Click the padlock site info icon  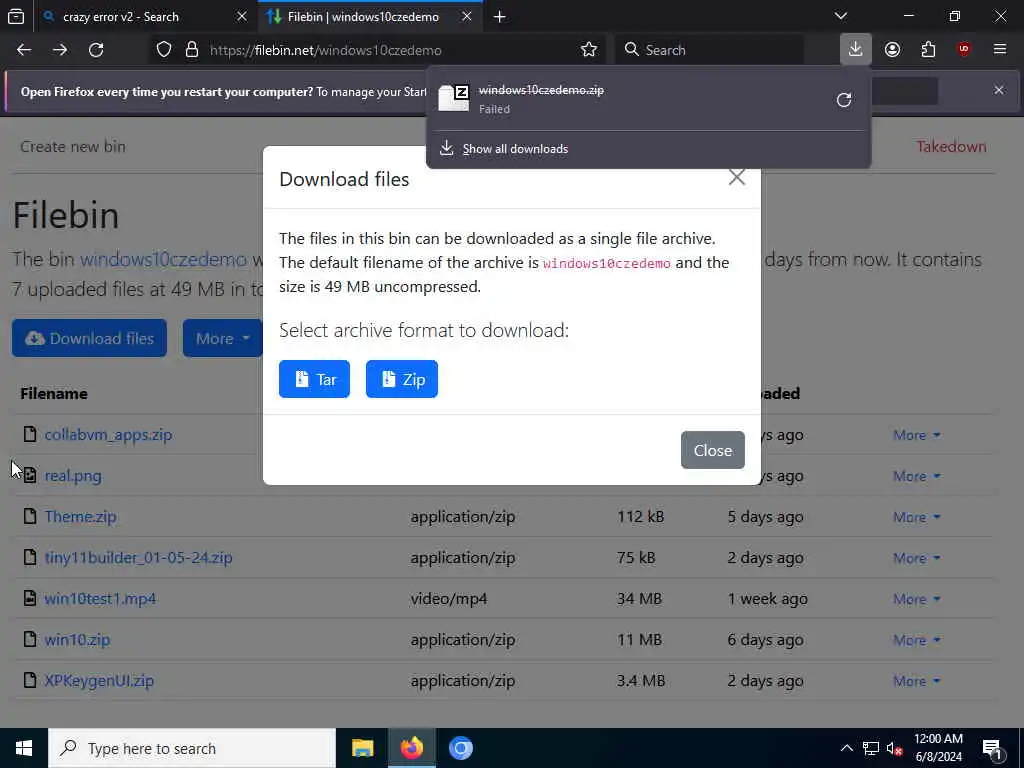191,50
